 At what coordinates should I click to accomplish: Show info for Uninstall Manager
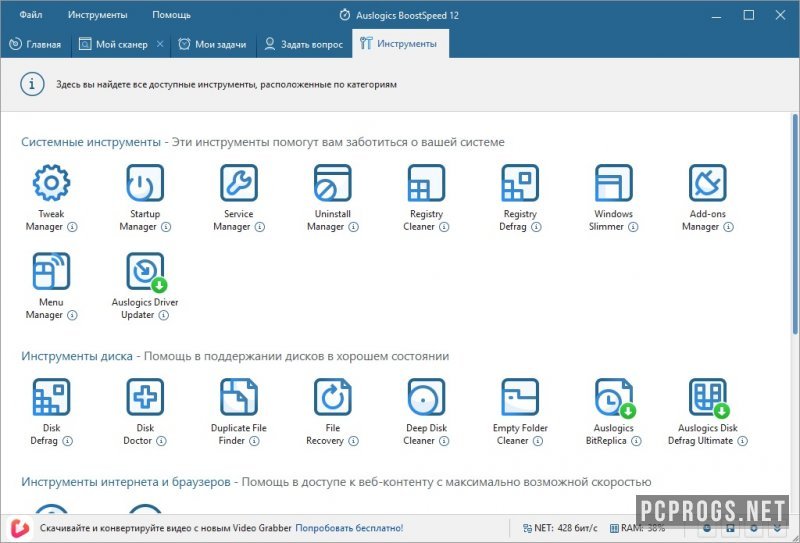click(354, 227)
